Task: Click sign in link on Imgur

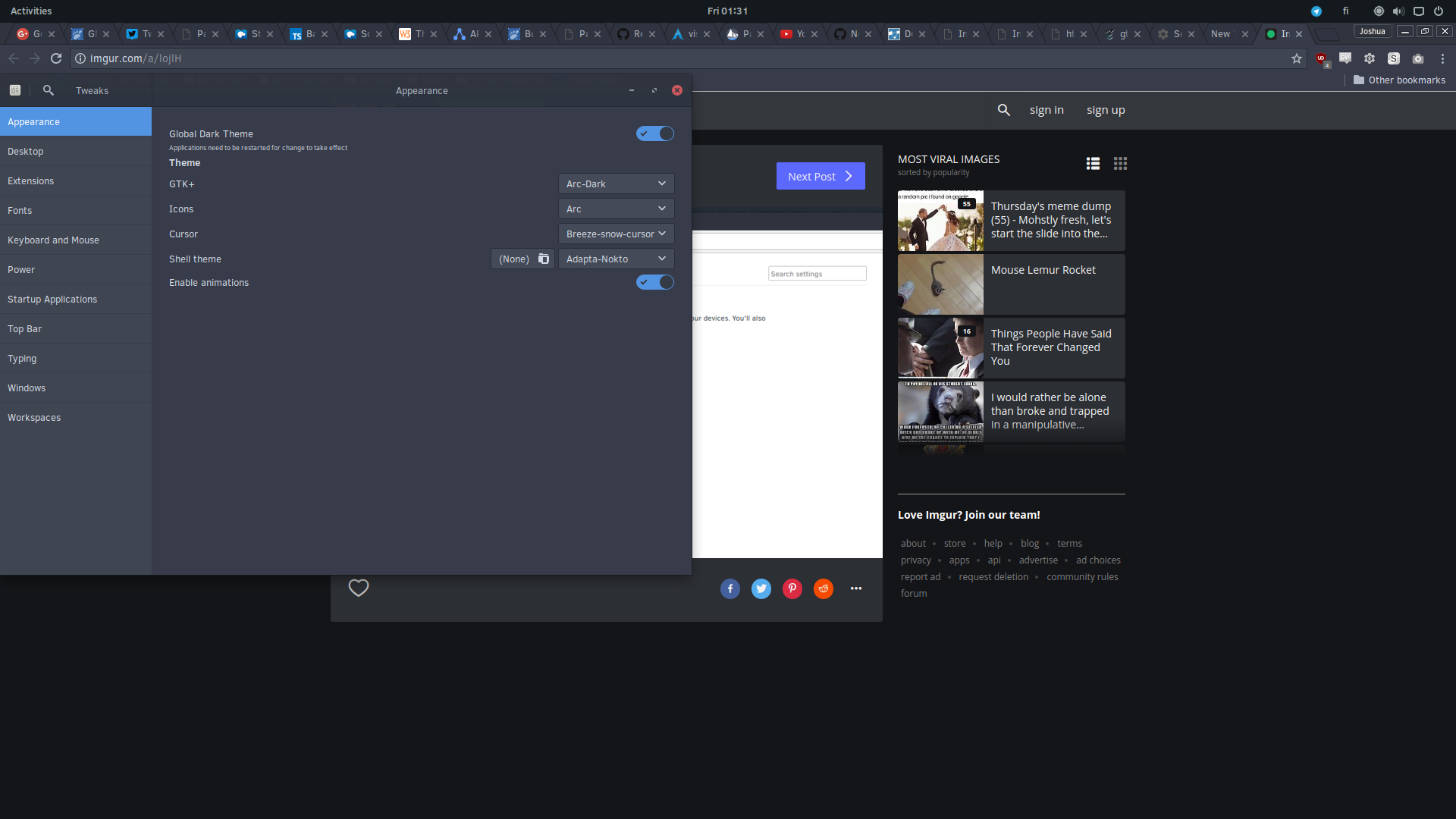Action: click(1046, 110)
